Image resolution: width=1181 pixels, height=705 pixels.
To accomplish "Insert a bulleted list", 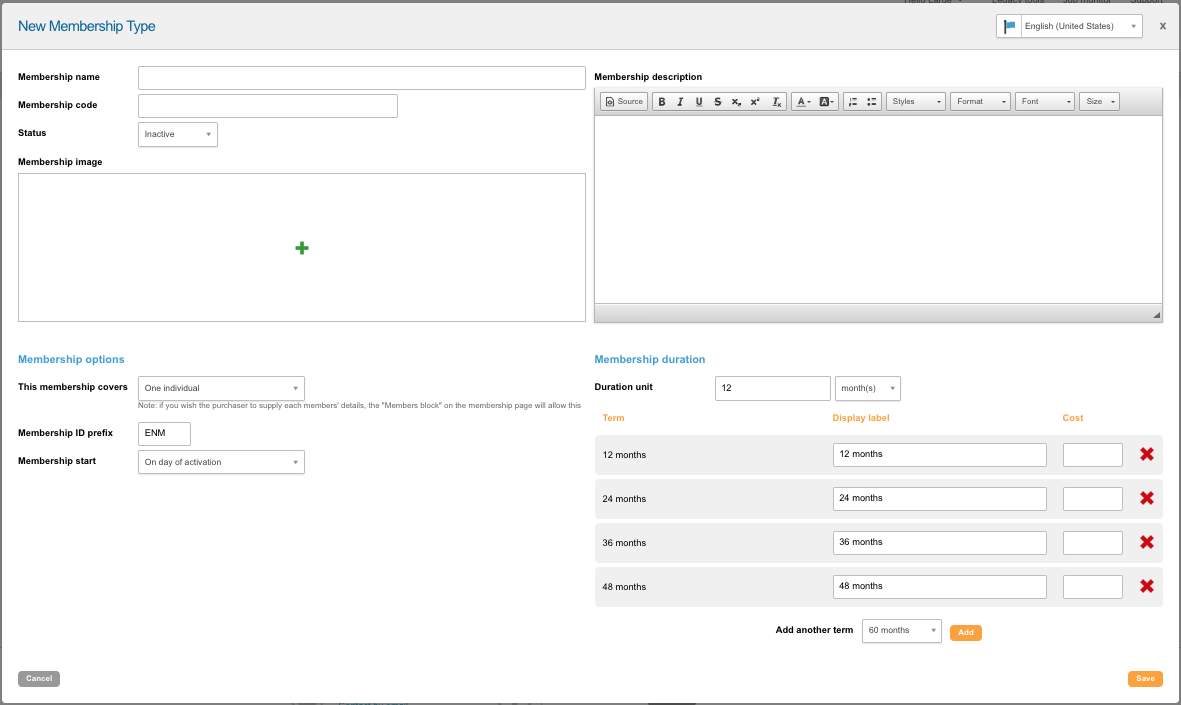I will pyautogui.click(x=871, y=102).
